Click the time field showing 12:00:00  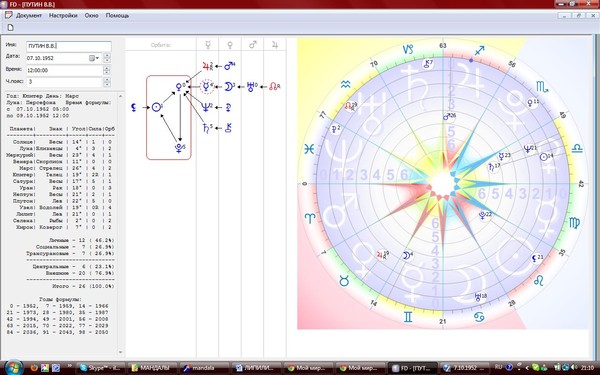tap(64, 70)
